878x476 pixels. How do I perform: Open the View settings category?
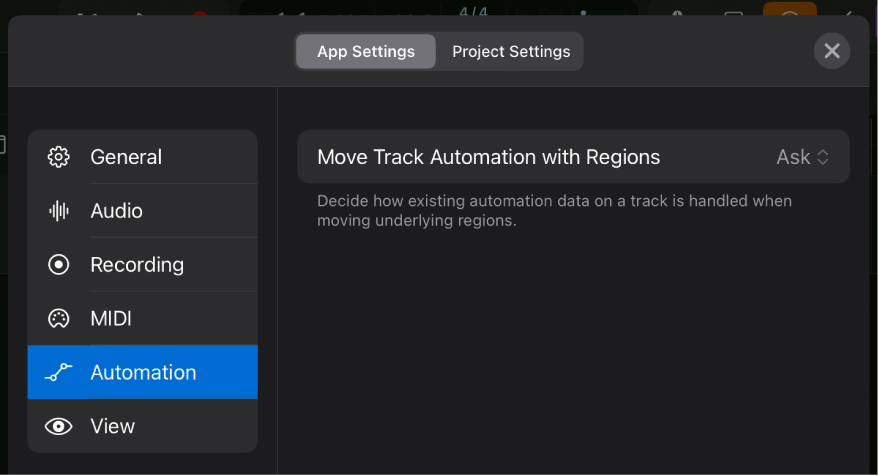pyautogui.click(x=112, y=426)
